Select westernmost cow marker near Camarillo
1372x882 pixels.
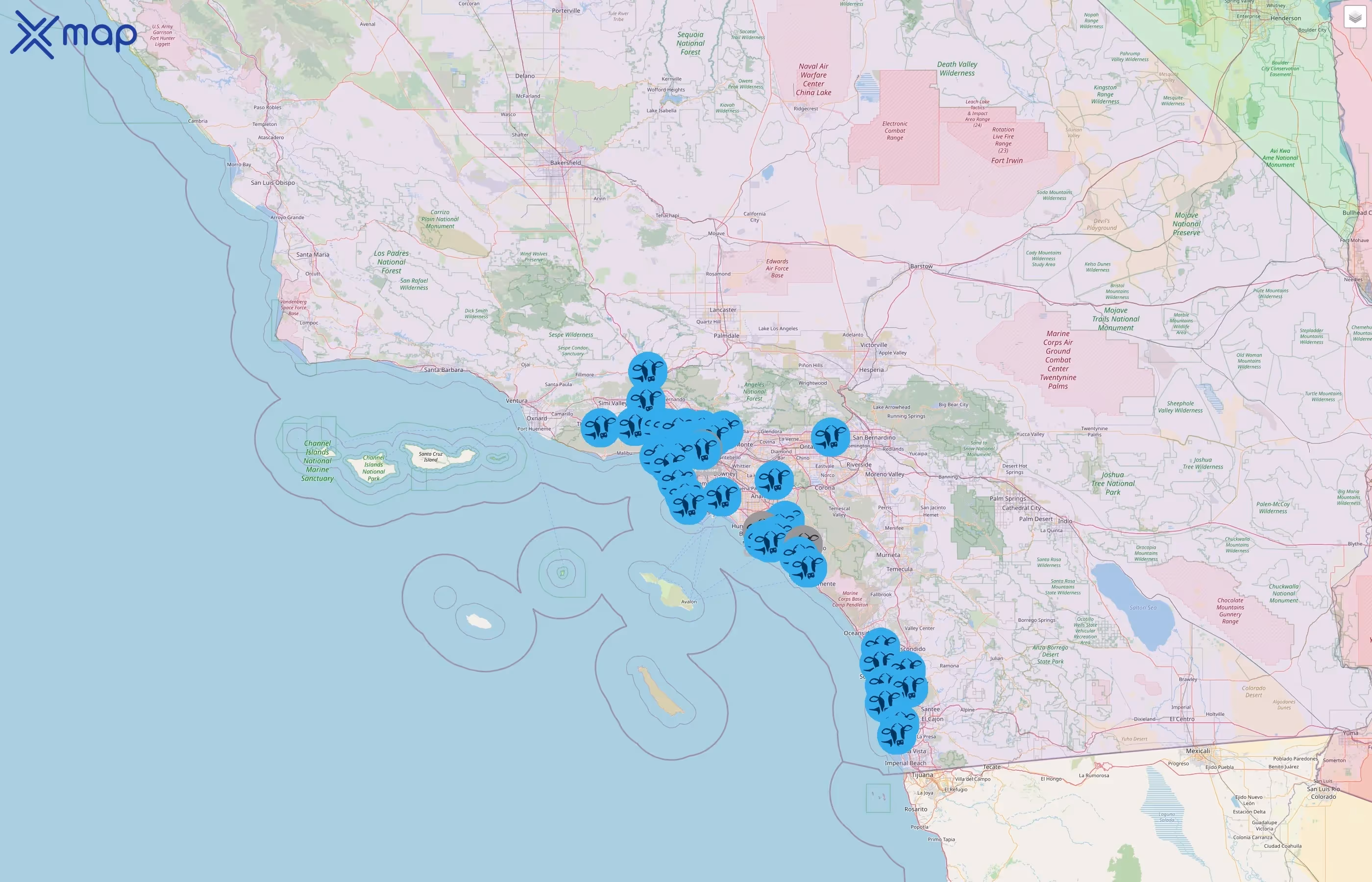tap(600, 428)
